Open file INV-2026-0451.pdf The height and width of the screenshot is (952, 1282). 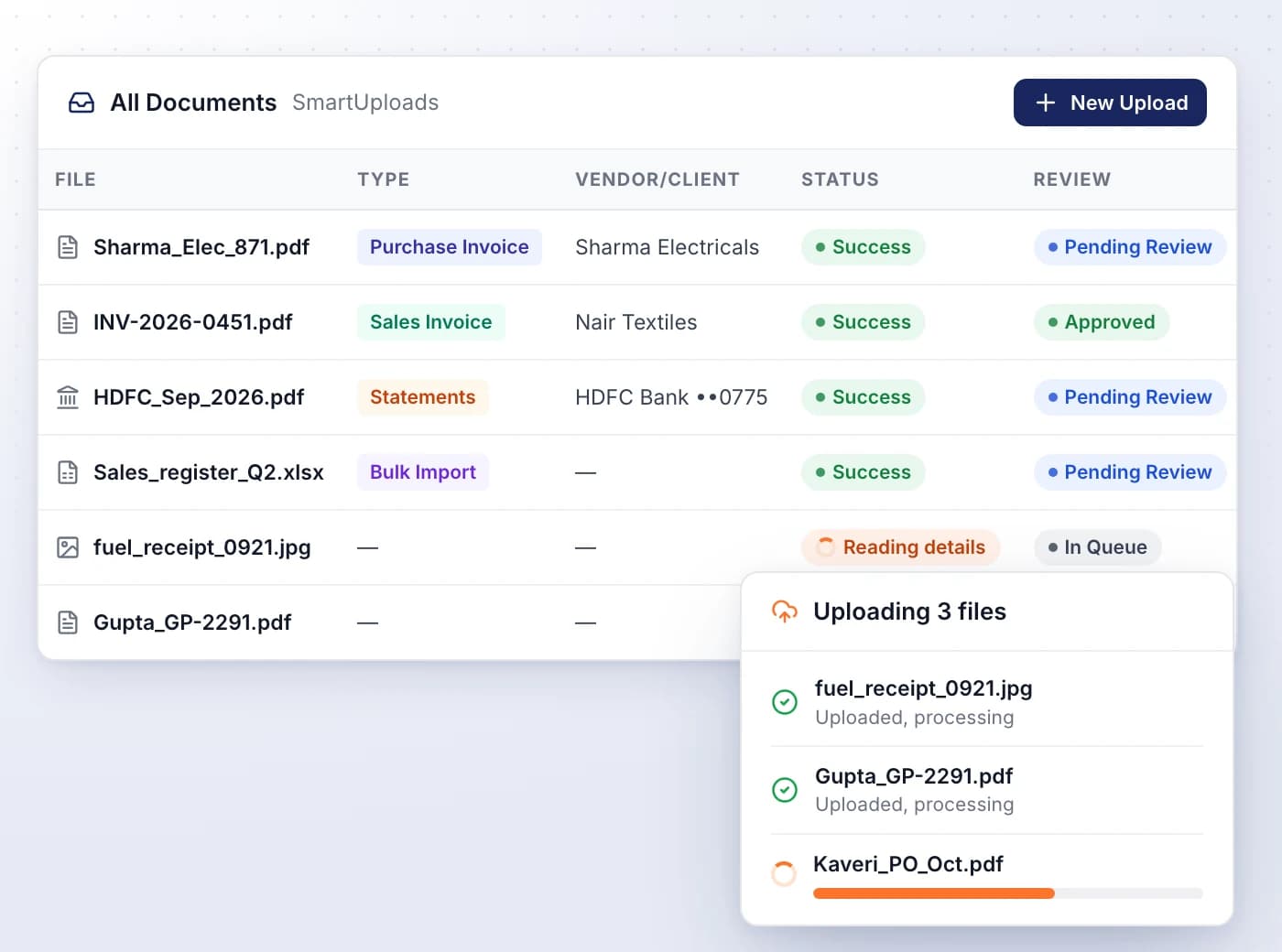pos(193,322)
